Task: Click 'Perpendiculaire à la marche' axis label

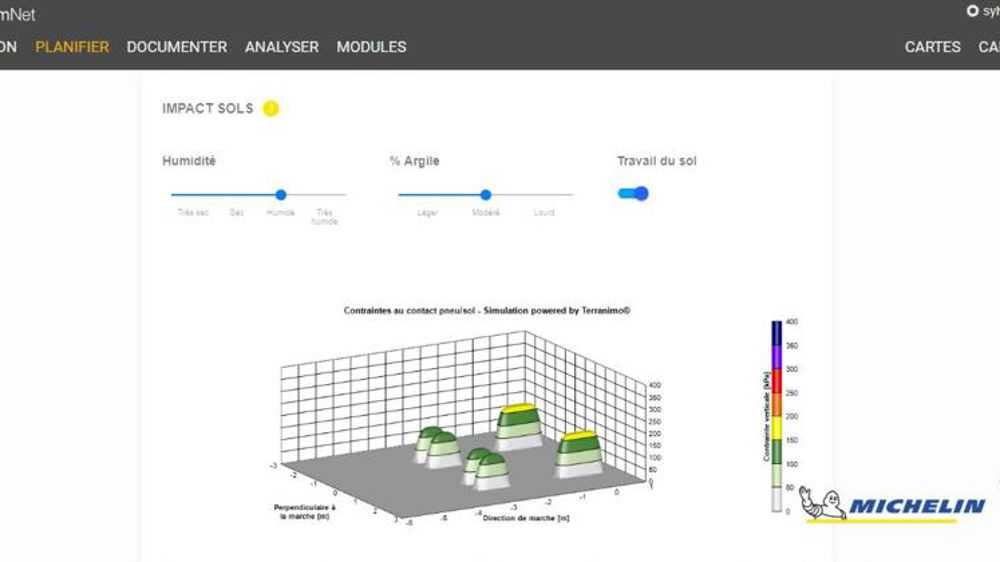Action: 304,512
